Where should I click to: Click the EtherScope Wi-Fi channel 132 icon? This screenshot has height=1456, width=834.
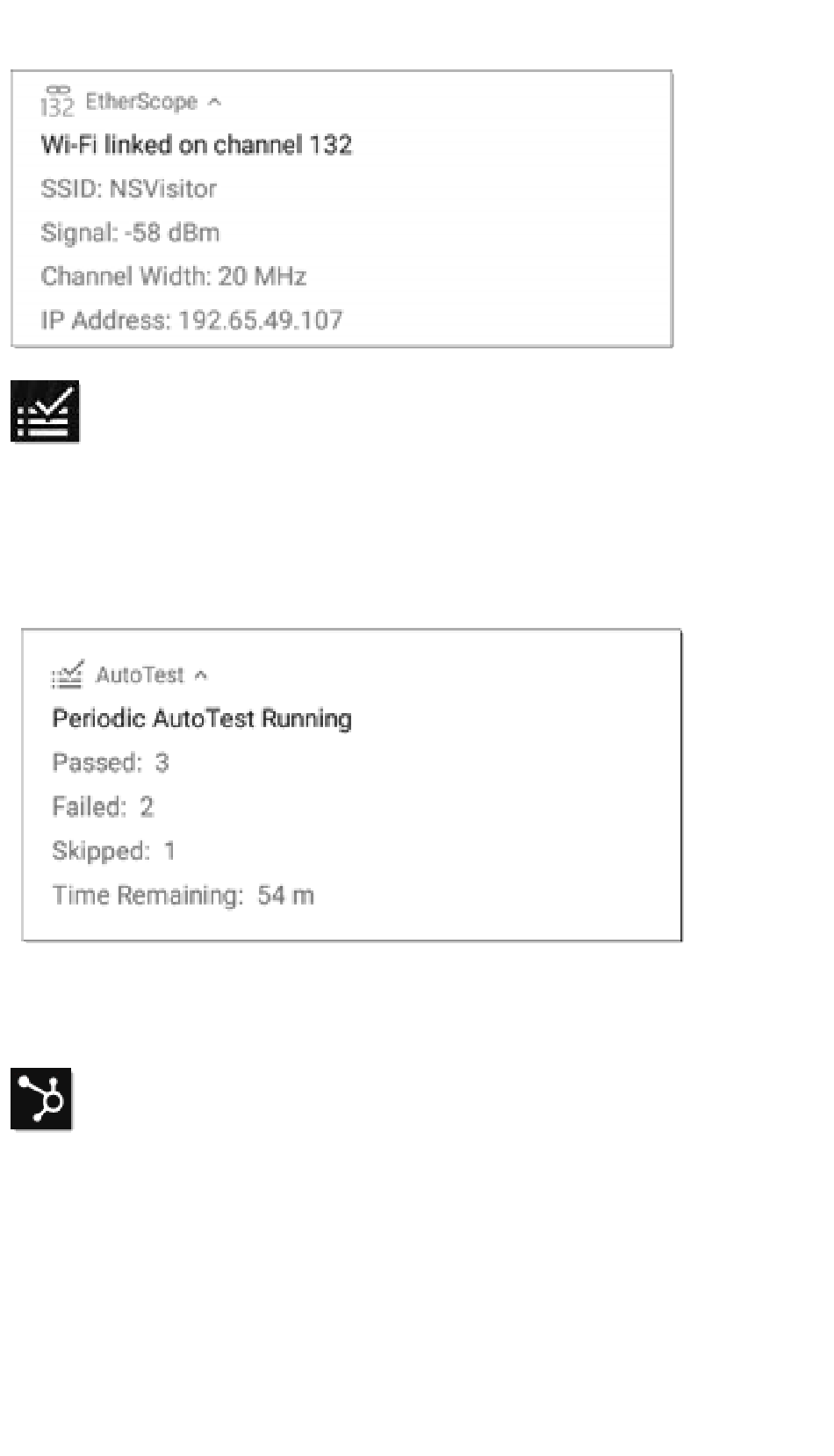coord(57,101)
